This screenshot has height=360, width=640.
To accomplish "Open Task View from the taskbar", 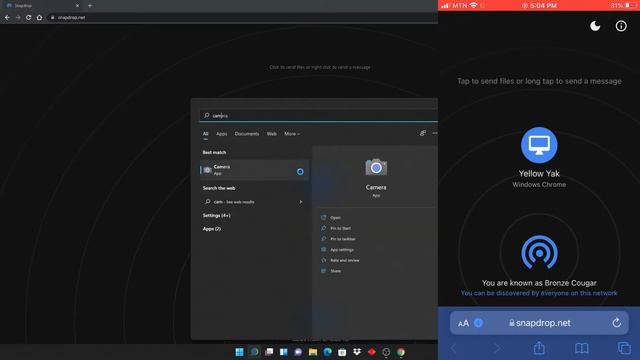I will pyautogui.click(x=269, y=352).
